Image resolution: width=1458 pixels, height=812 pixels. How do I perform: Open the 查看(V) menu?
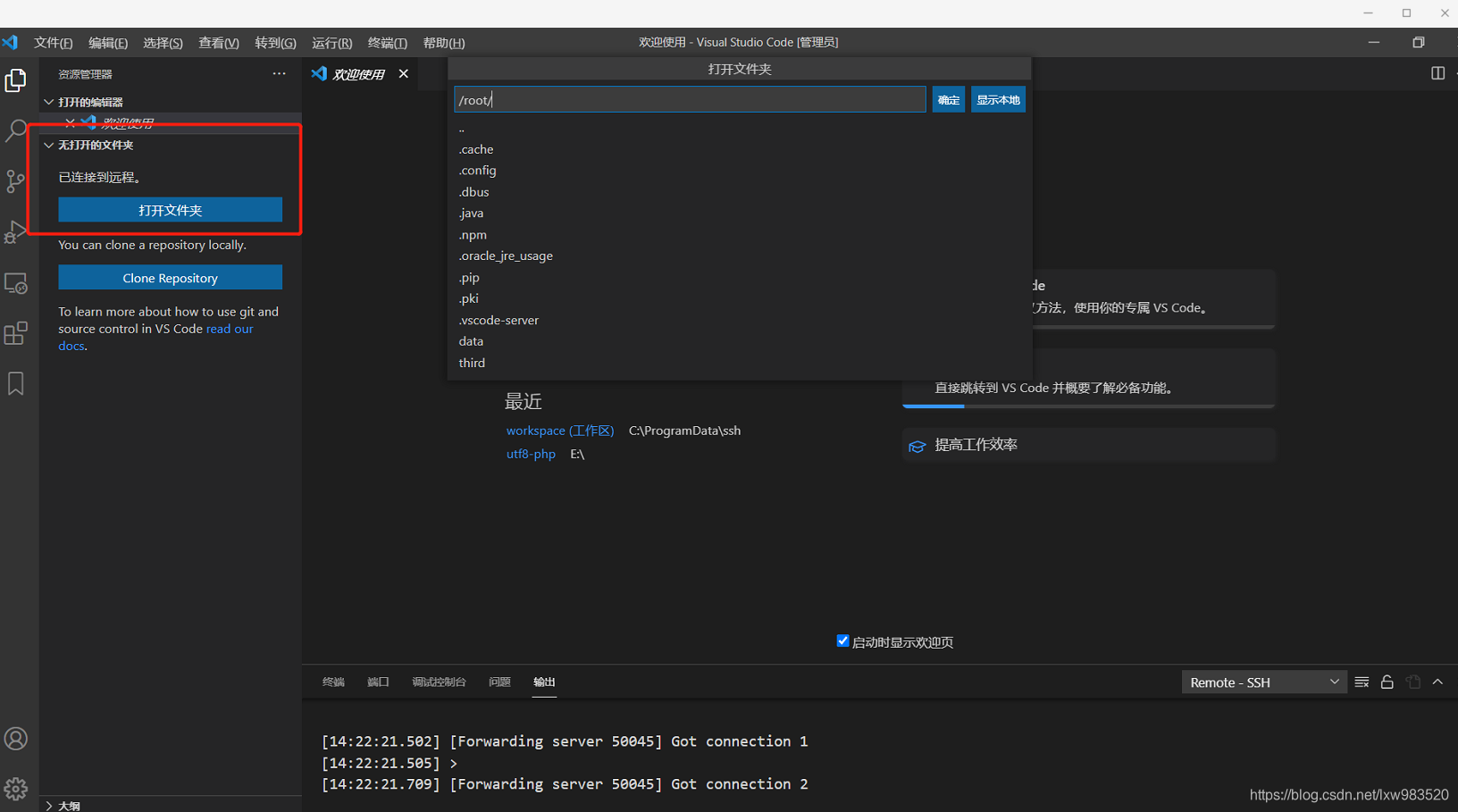(219, 43)
